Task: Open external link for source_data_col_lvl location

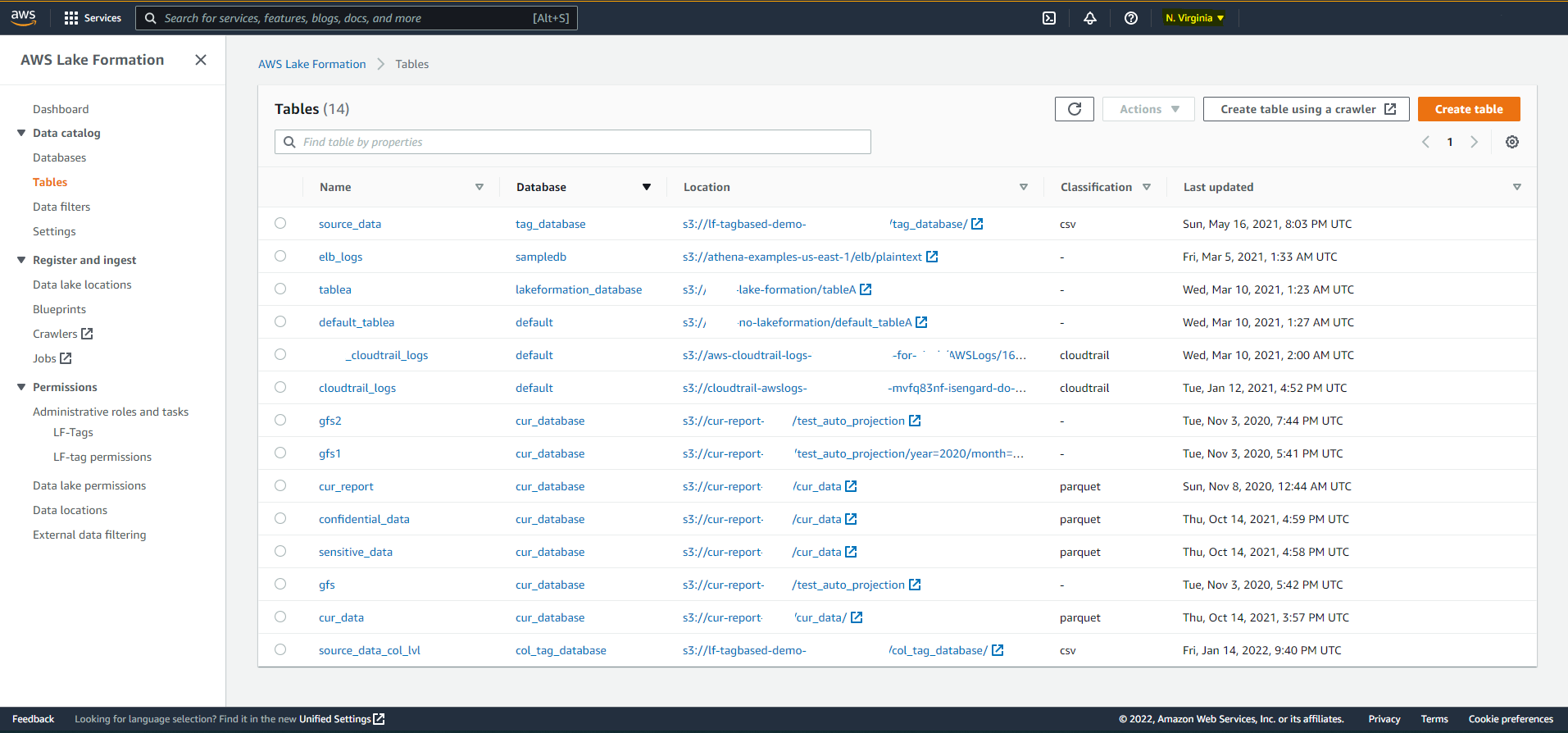Action: tap(998, 650)
